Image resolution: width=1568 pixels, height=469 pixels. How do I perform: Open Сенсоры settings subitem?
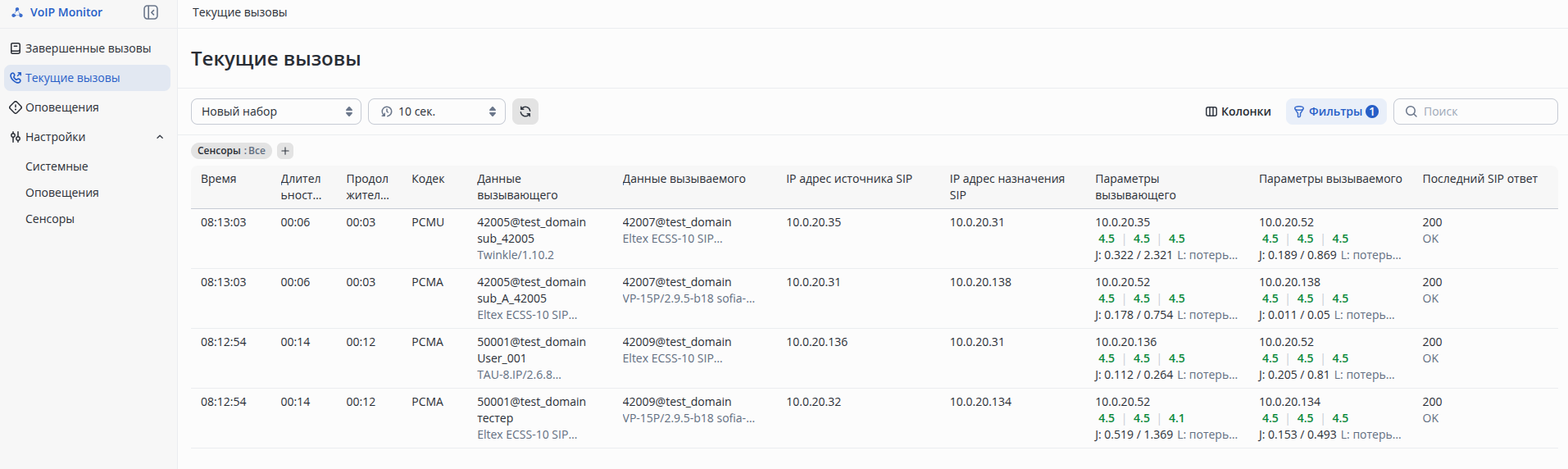click(50, 219)
